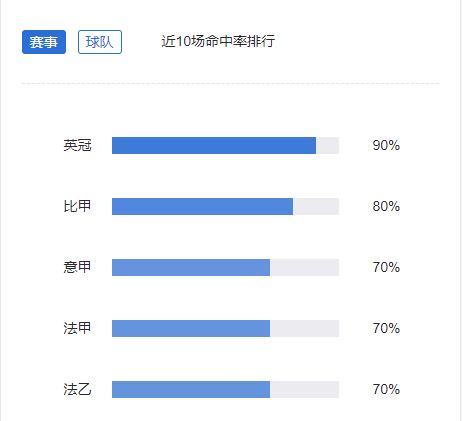Switch to the 球队 tab

pyautogui.click(x=100, y=42)
